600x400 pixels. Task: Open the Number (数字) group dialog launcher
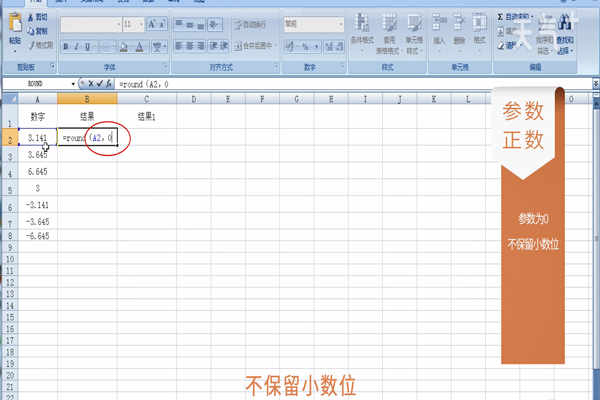342,67
